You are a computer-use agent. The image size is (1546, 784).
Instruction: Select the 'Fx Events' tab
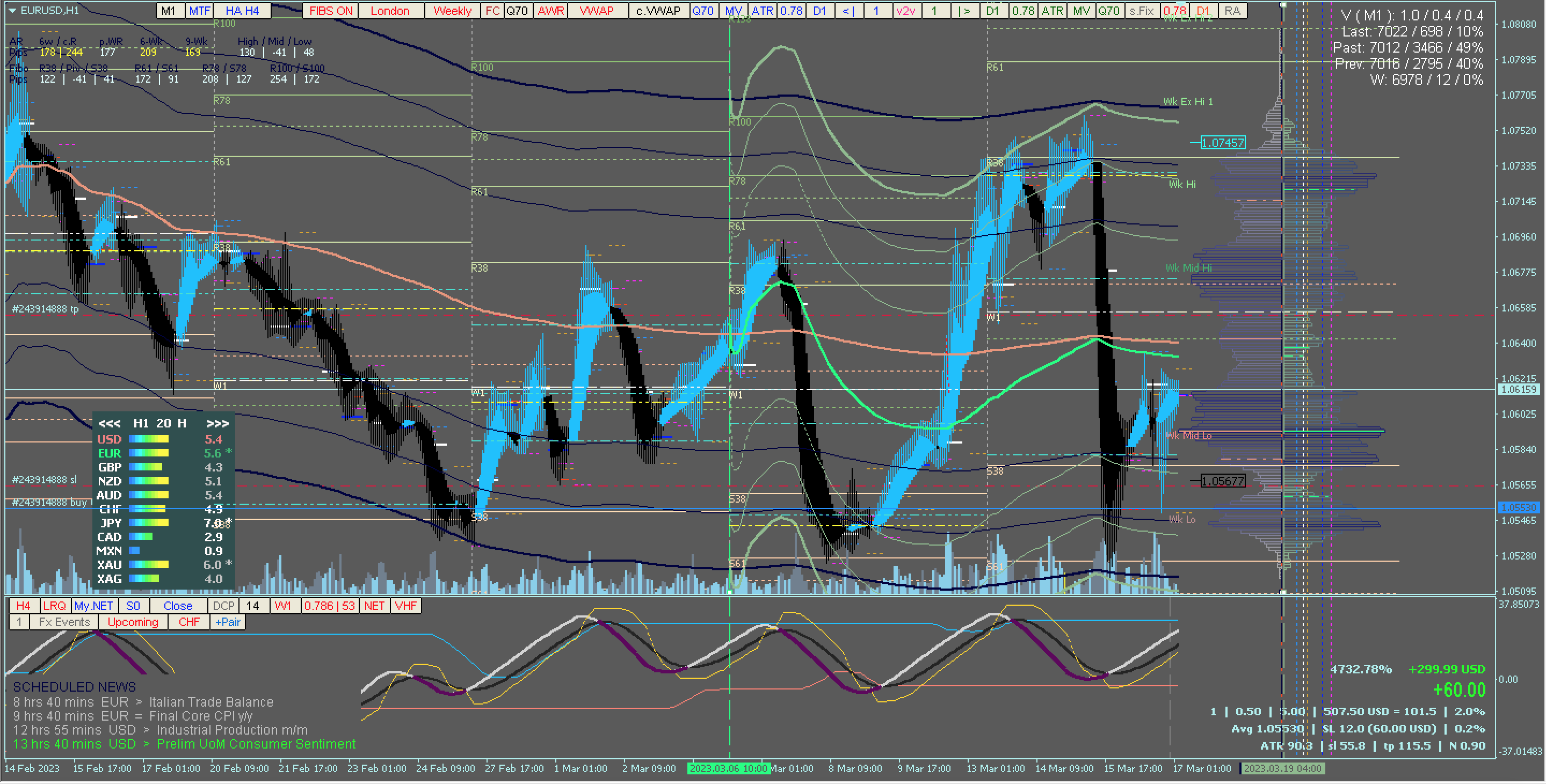[x=64, y=622]
